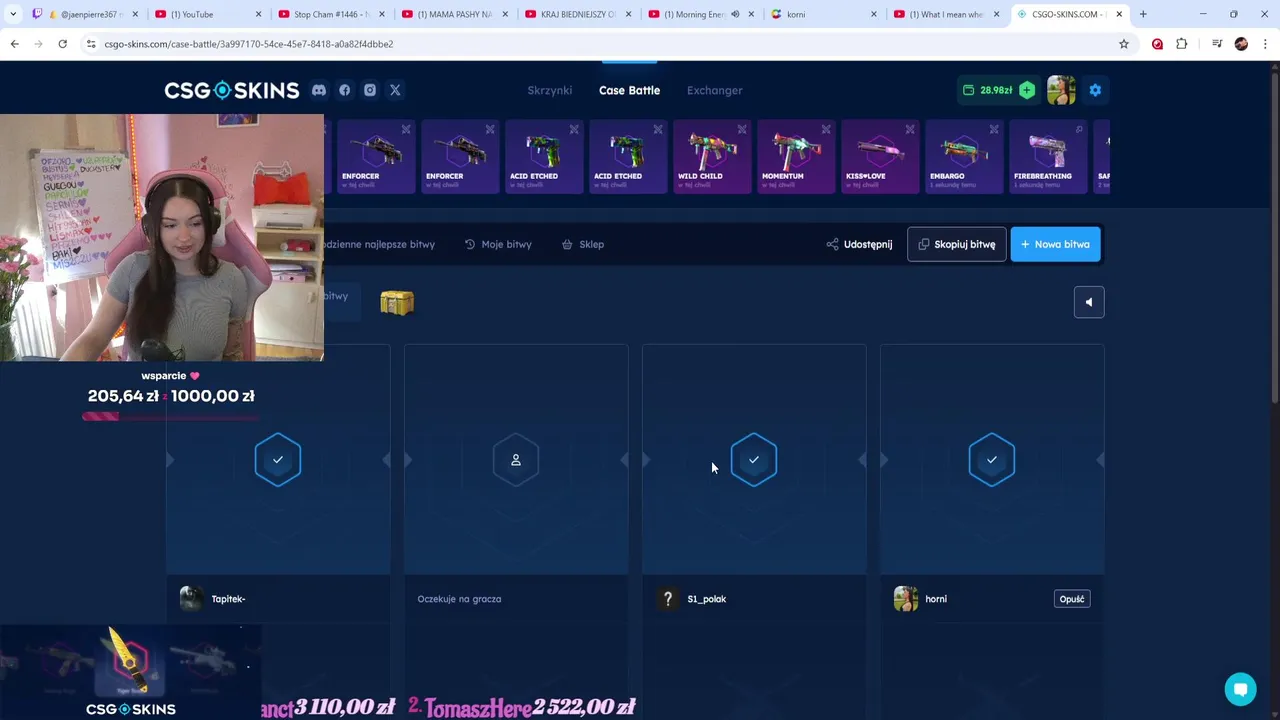Viewport: 1280px width, 720px height.
Task: Switch to the Stop Cham #1446 tab
Action: point(330,14)
